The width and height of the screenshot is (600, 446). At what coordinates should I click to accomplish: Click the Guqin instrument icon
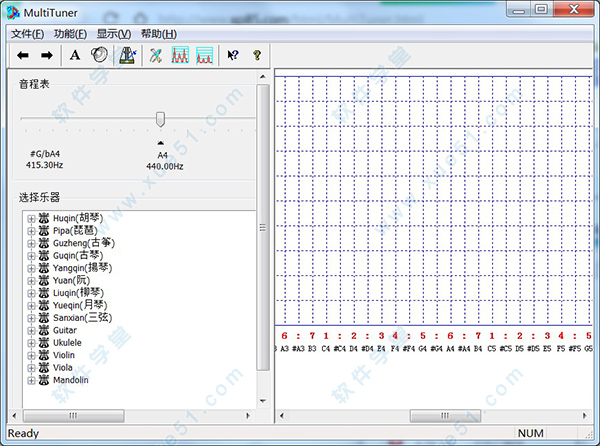click(44, 256)
